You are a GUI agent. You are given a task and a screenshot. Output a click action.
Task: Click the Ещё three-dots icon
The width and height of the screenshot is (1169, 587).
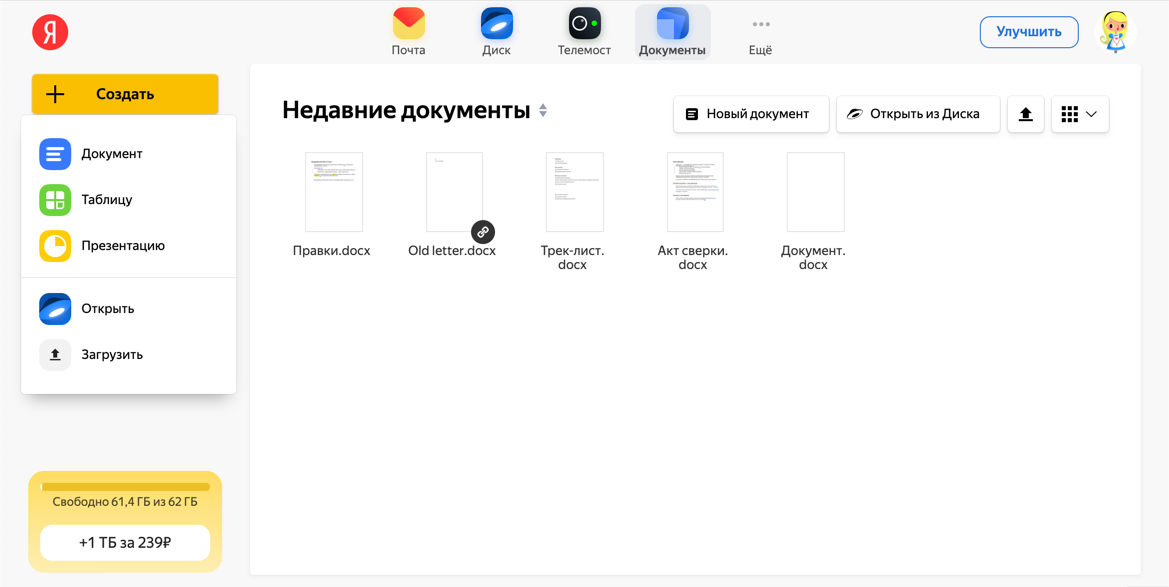760,24
